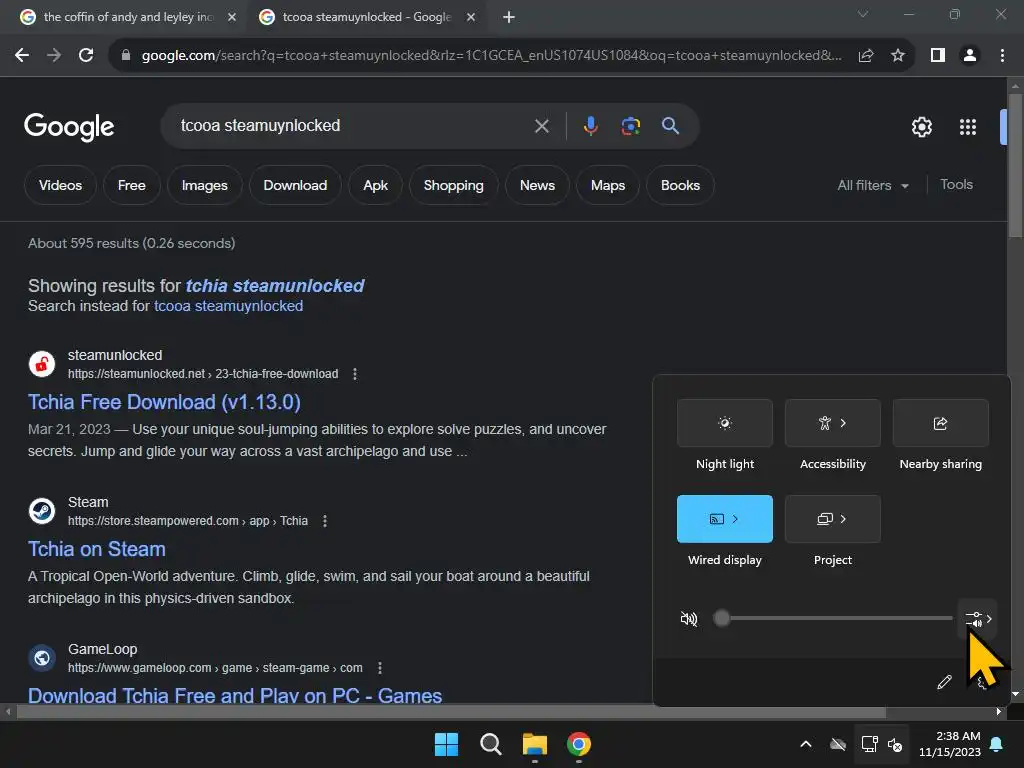Open Chrome tab search chevron
This screenshot has width=1024, height=768.
[863, 14]
